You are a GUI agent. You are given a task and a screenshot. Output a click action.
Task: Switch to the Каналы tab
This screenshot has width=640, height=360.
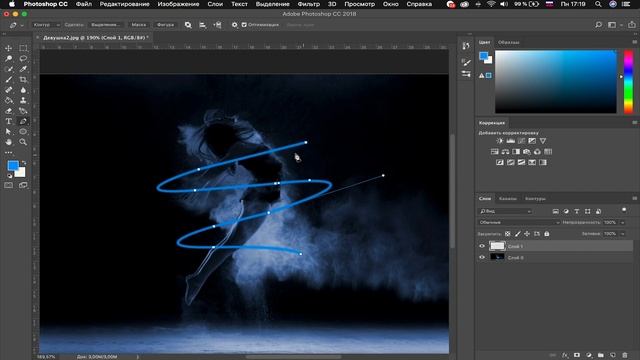(508, 199)
